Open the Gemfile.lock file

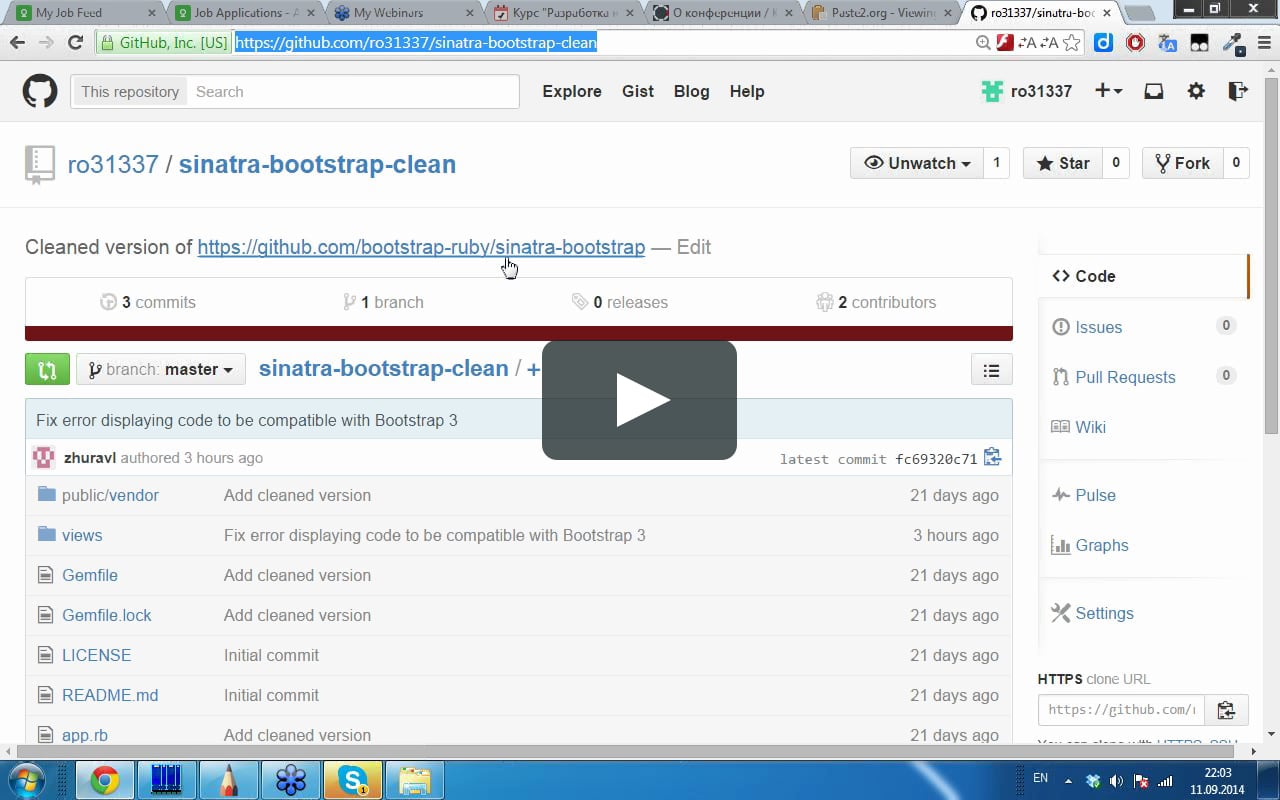[107, 615]
